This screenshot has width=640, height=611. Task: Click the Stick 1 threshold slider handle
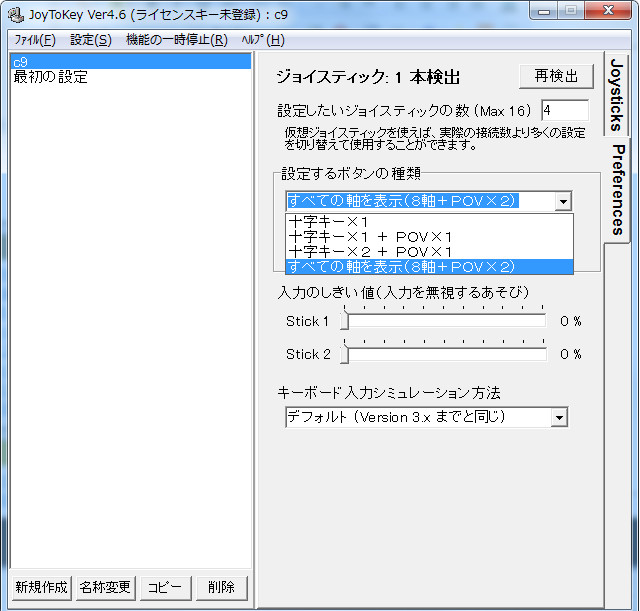344,321
